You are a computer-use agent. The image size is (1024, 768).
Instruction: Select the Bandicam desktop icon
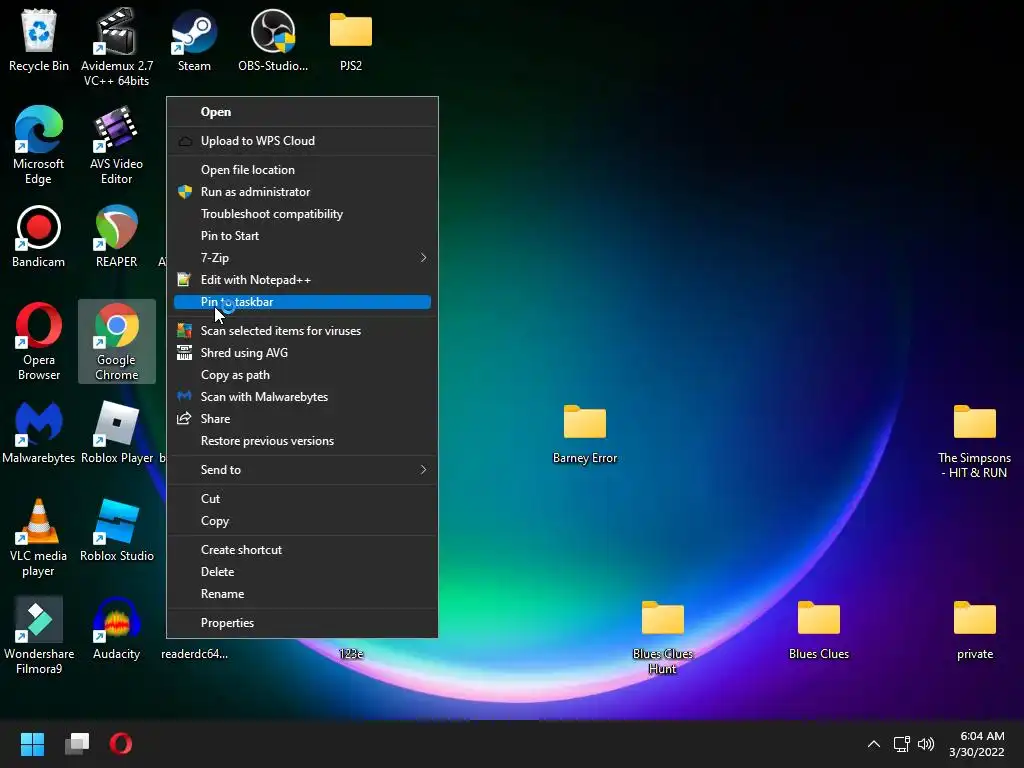(x=39, y=236)
